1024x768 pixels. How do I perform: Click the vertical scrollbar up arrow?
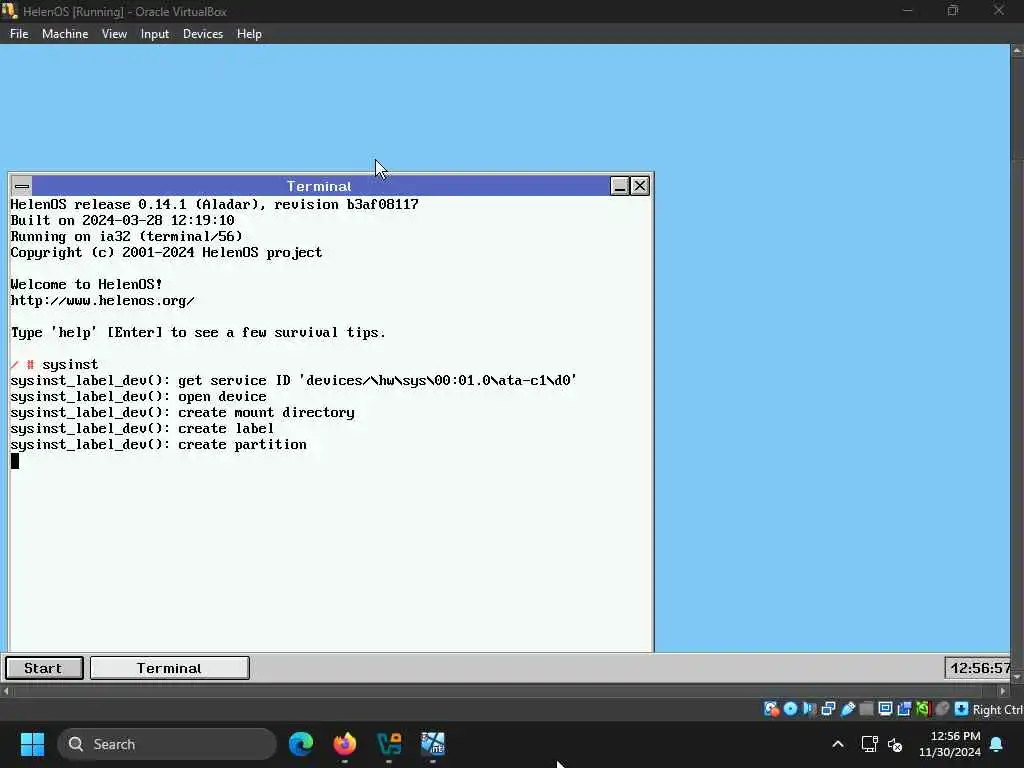tap(1017, 50)
